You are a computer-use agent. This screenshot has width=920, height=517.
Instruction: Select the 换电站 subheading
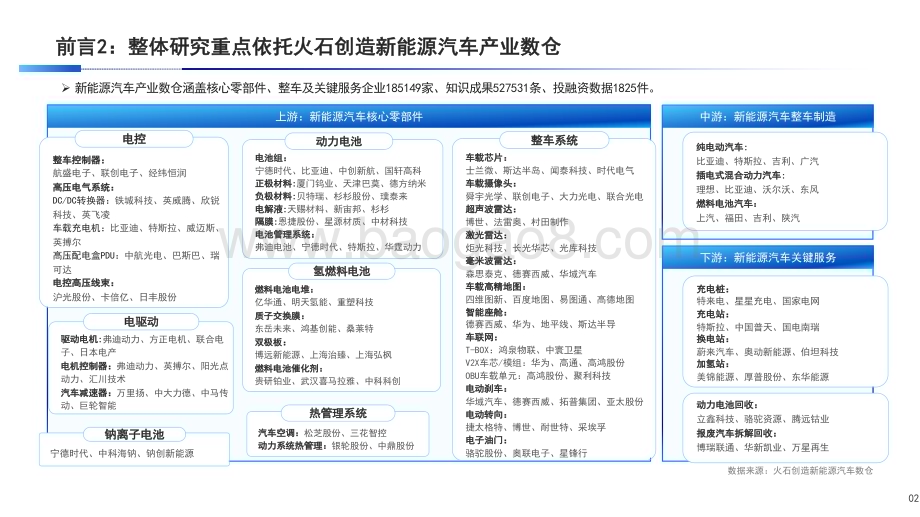(x=713, y=339)
